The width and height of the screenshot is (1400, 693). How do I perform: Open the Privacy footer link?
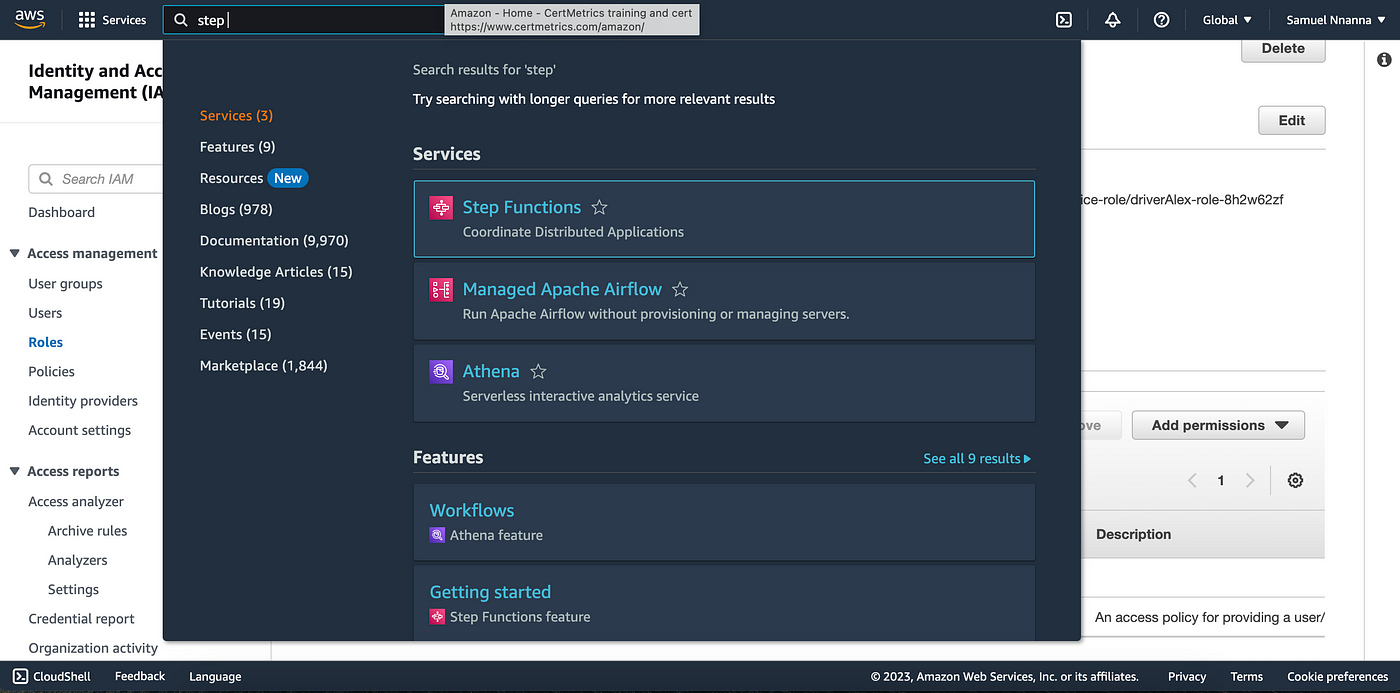coord(1187,676)
